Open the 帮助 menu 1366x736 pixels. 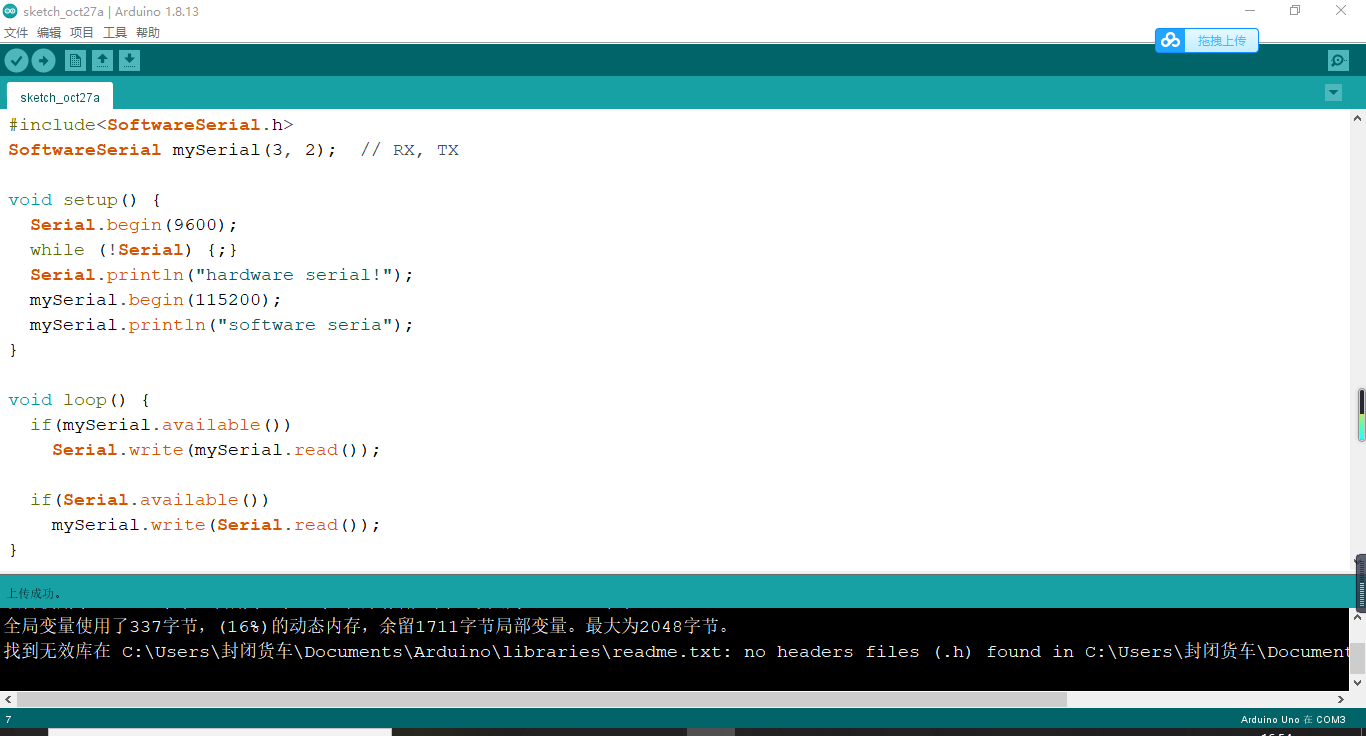tap(148, 33)
